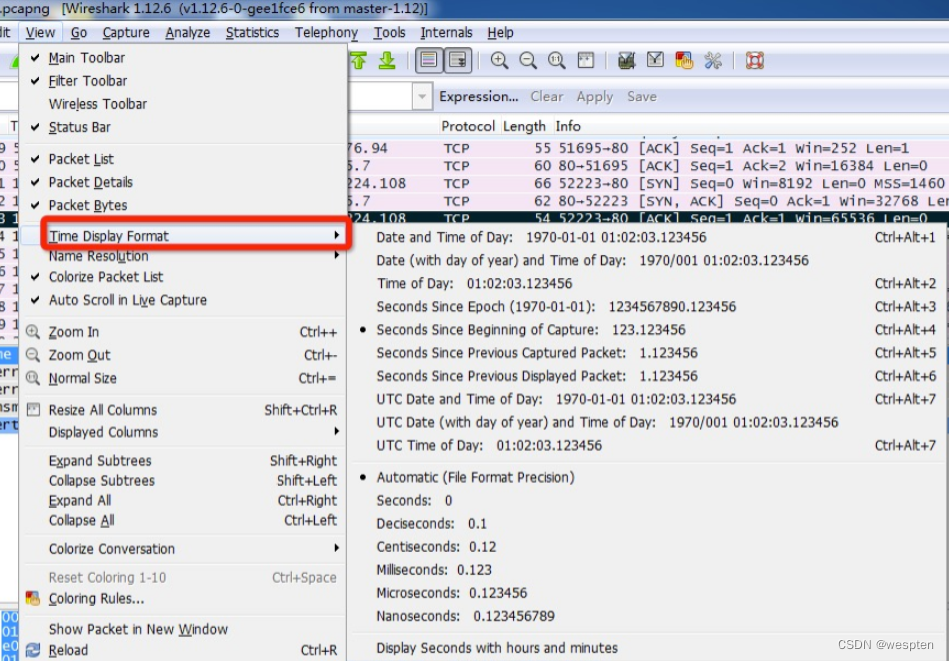Open preferences wrench toolbar icon
The width and height of the screenshot is (949, 661).
pyautogui.click(x=713, y=60)
